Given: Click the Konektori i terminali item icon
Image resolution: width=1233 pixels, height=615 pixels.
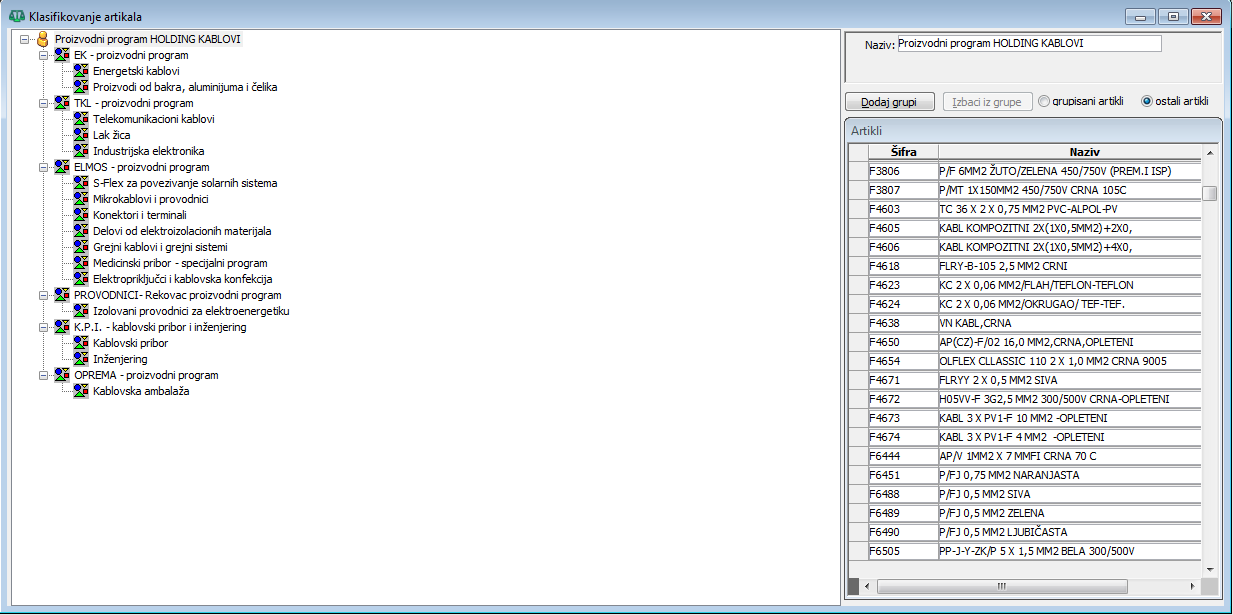Looking at the screenshot, I should pos(81,215).
